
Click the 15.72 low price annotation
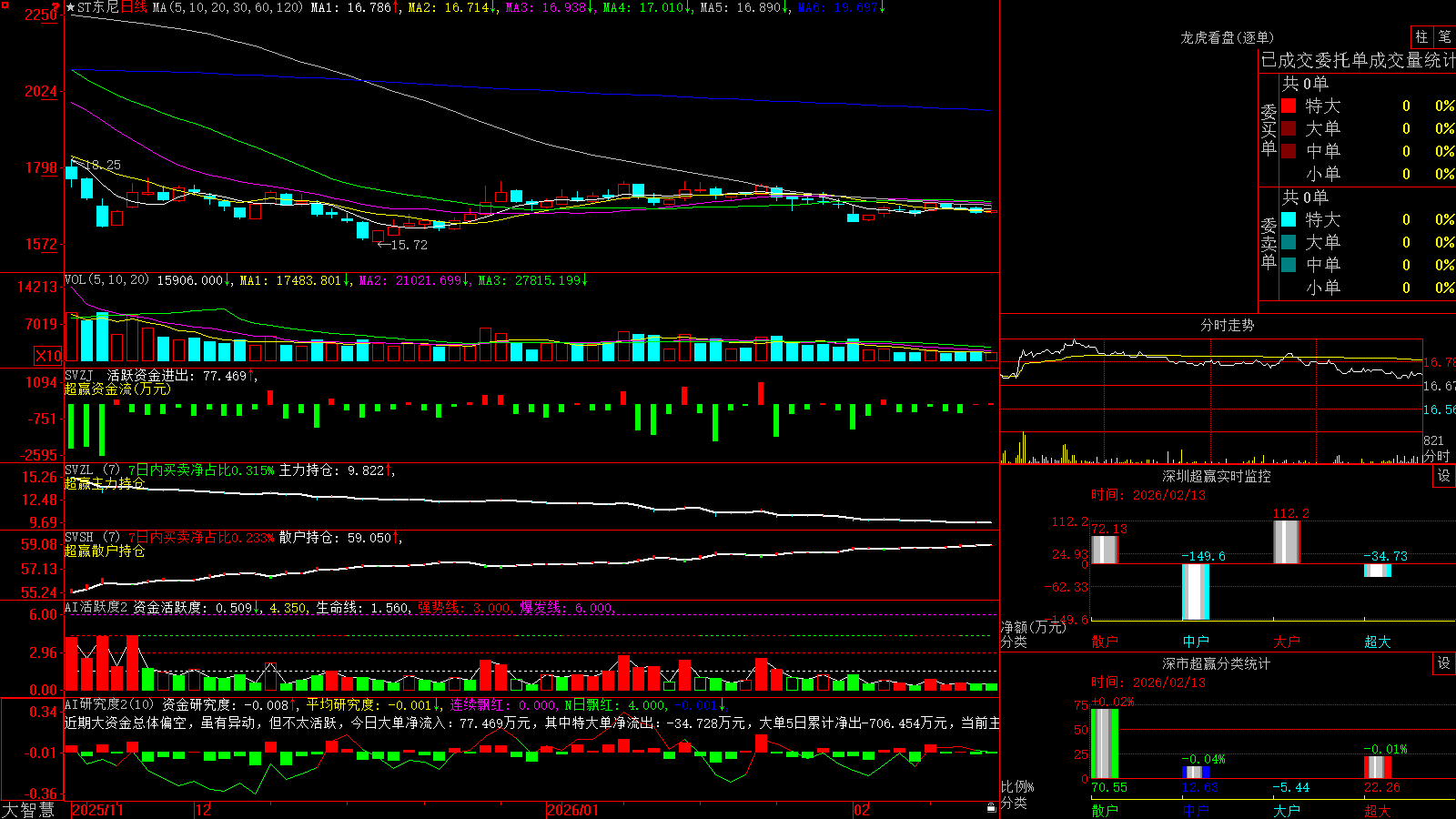(409, 245)
